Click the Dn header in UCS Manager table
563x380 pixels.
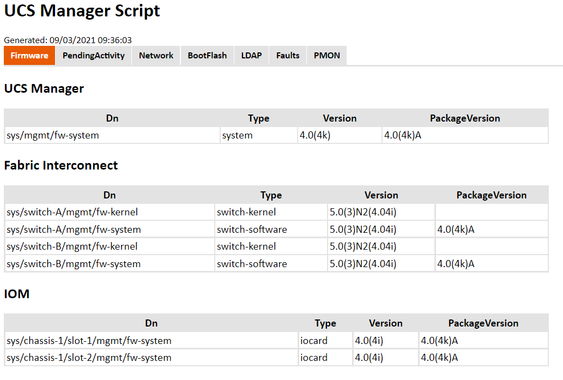(112, 118)
